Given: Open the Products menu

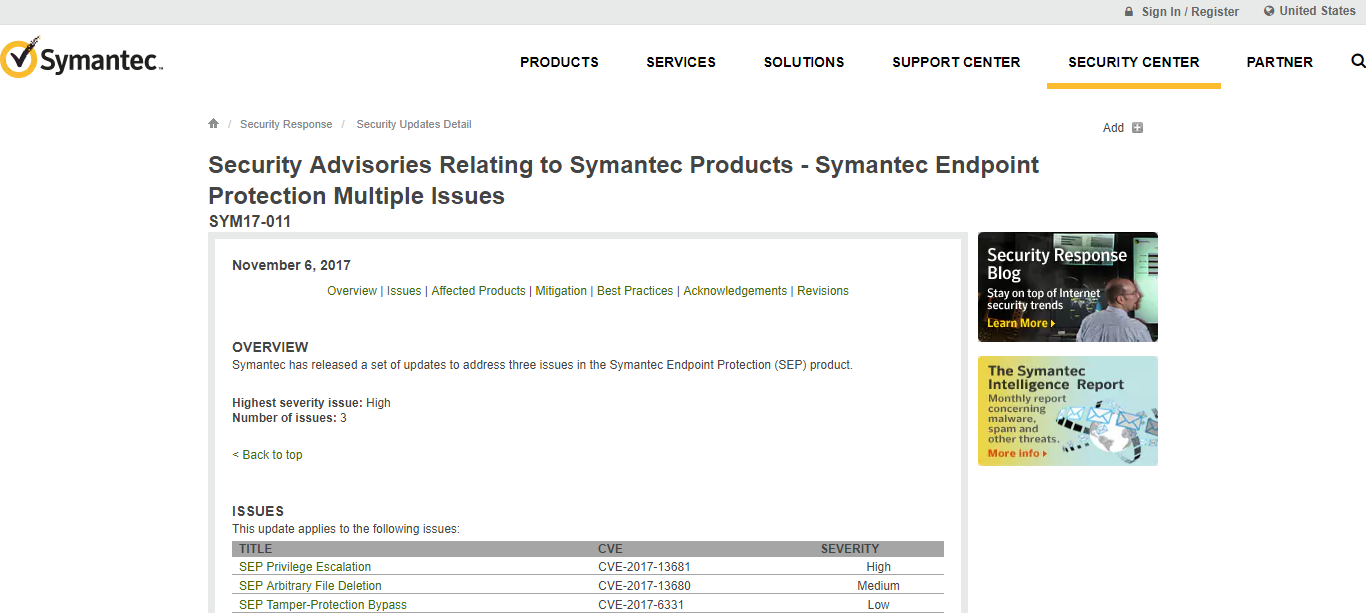Looking at the screenshot, I should click(559, 62).
